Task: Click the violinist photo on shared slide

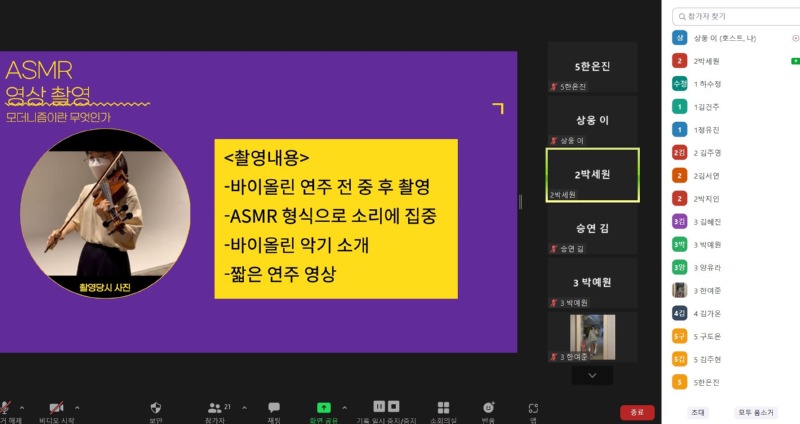Action: [x=105, y=213]
